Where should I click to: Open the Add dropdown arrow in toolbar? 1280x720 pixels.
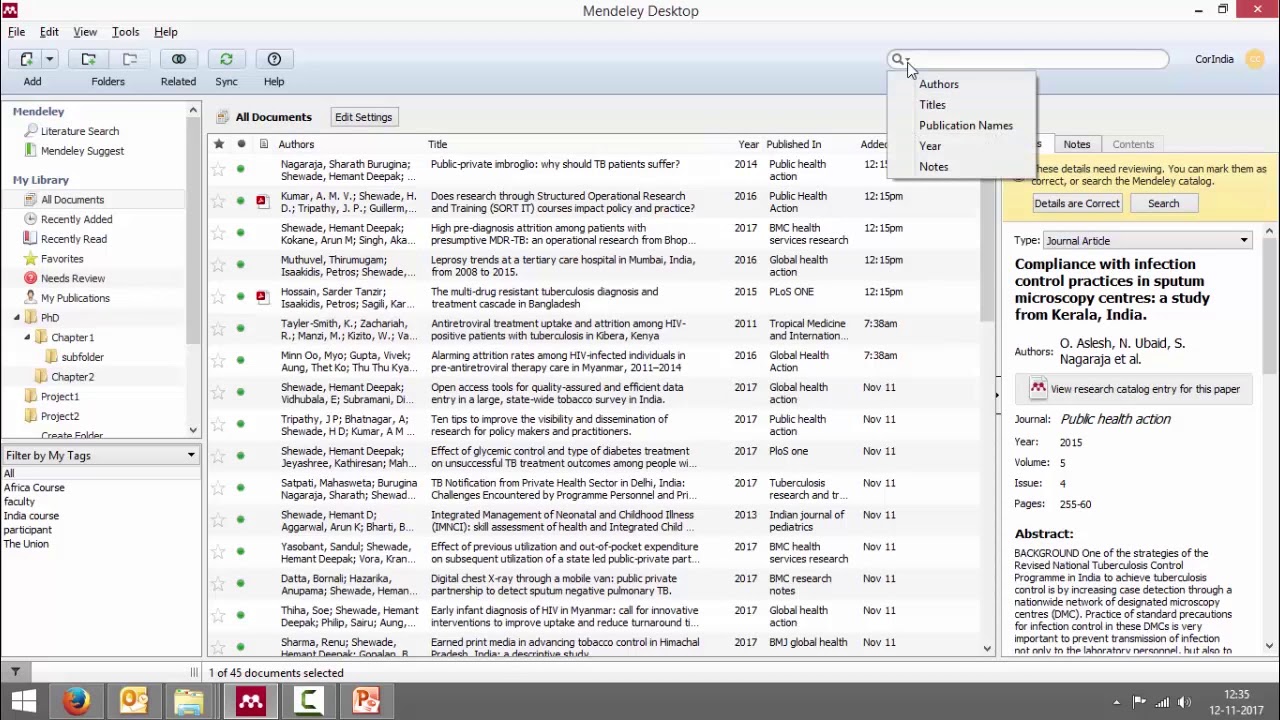click(x=49, y=59)
